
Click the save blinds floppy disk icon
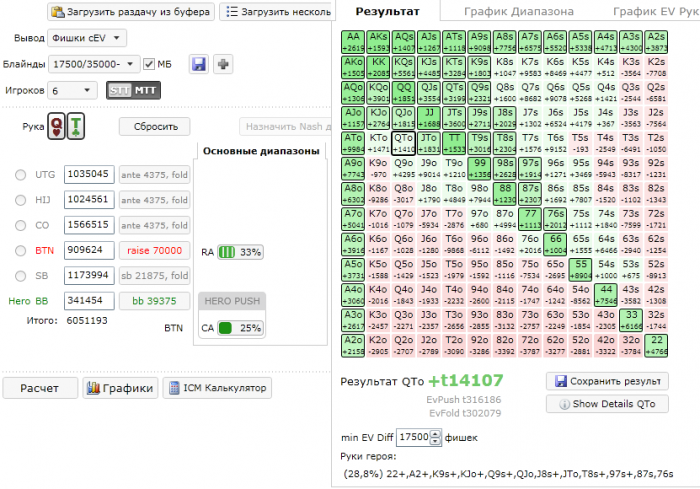tap(199, 64)
